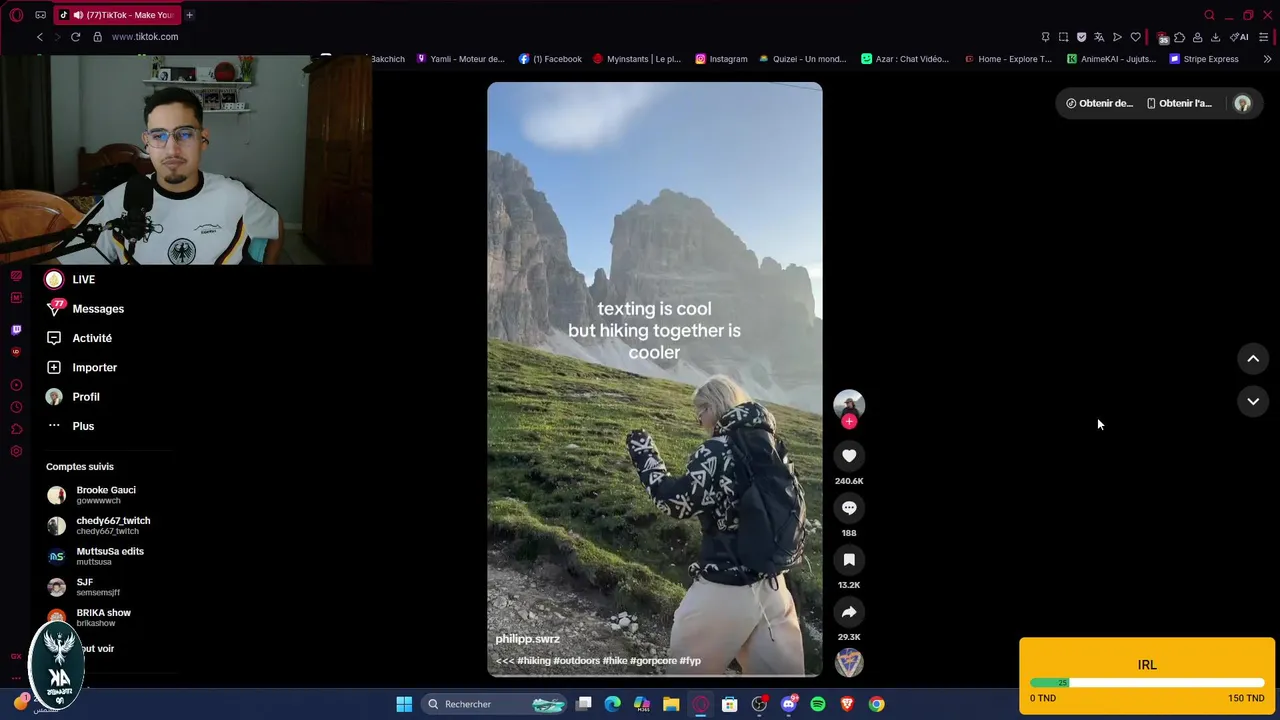The height and width of the screenshot is (720, 1280).
Task: Expand the Plus menu
Action: coord(70,426)
